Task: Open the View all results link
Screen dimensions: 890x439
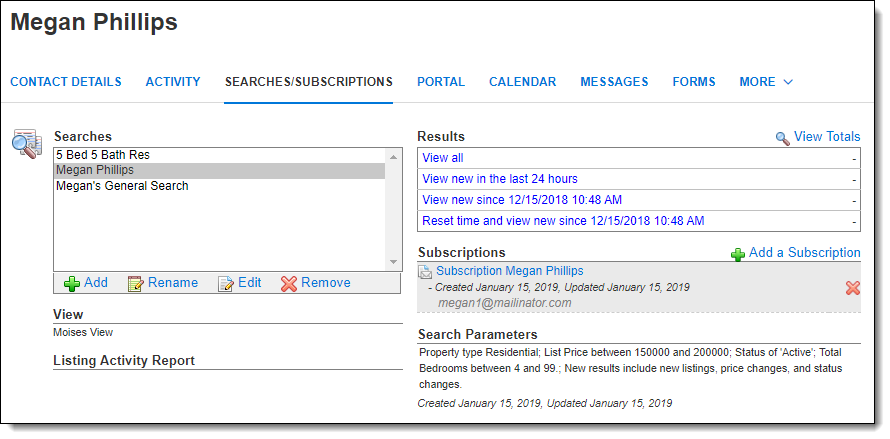Action: [443, 158]
